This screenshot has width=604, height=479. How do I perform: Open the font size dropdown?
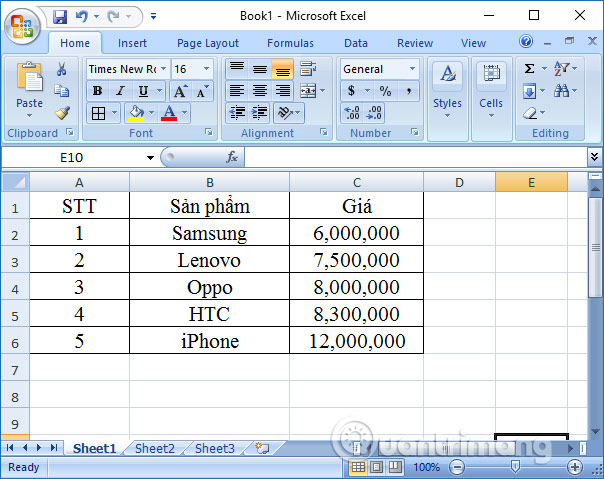pos(206,69)
